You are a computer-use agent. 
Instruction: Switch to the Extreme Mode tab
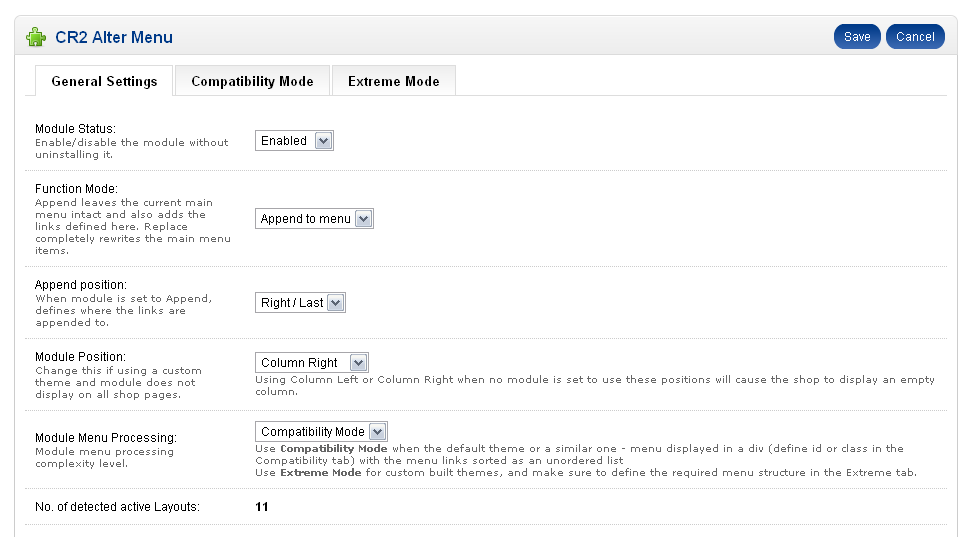coord(394,81)
